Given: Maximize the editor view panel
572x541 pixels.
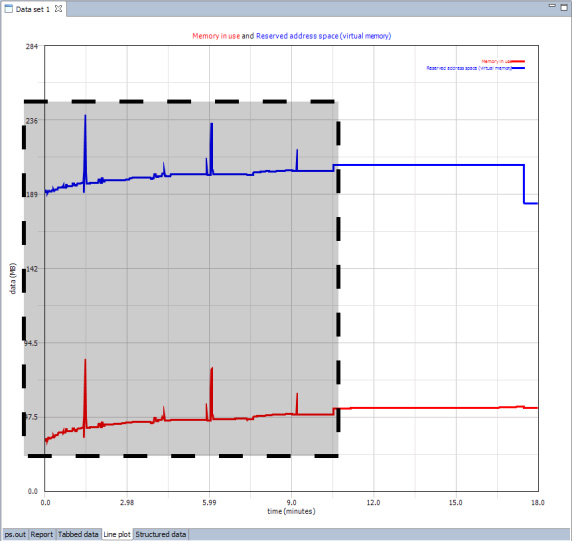Looking at the screenshot, I should pyautogui.click(x=564, y=7).
